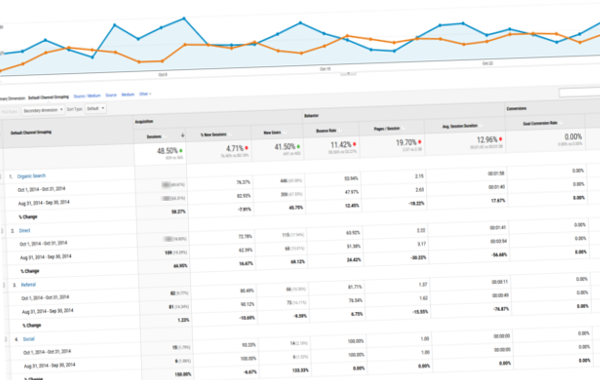Click the -18.22% pages change cell
600x380 pixels.
(x=416, y=204)
